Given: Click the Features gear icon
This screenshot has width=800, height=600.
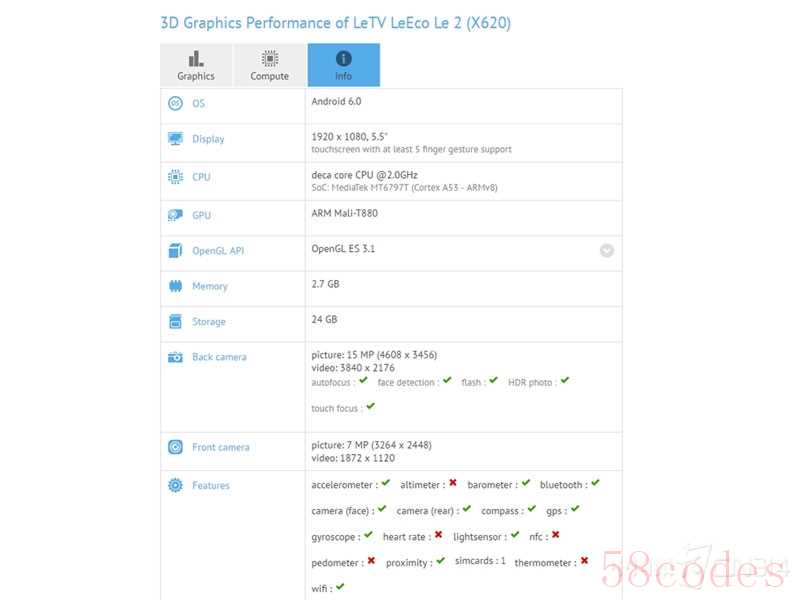Looking at the screenshot, I should point(175,485).
